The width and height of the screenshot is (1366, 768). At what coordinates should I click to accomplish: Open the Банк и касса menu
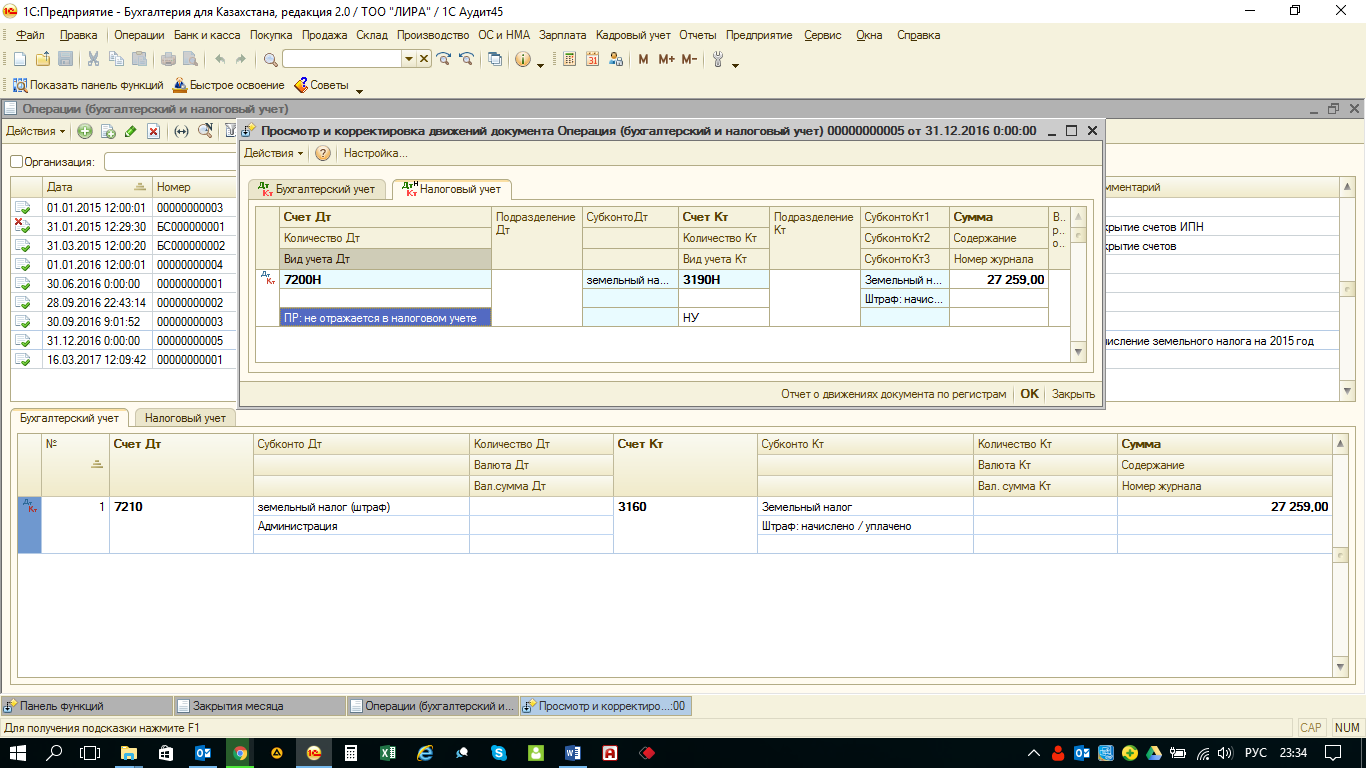point(207,35)
